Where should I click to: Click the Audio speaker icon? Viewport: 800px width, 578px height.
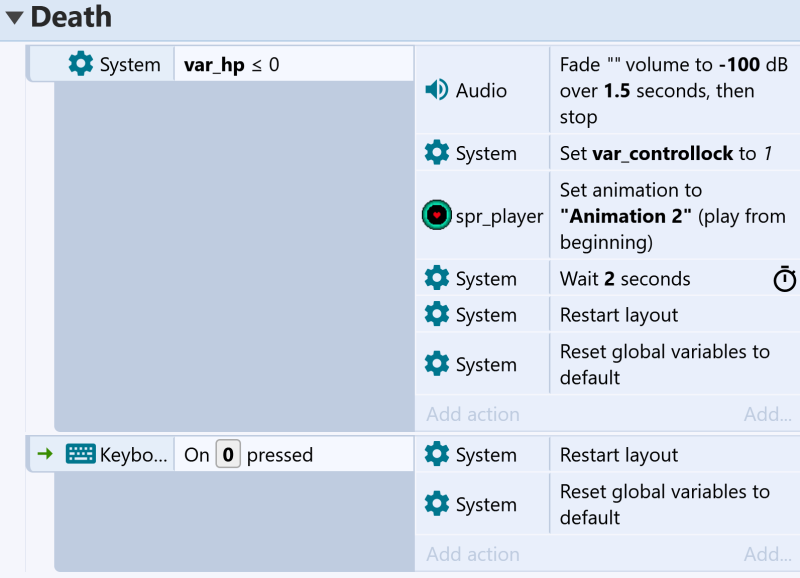(436, 90)
